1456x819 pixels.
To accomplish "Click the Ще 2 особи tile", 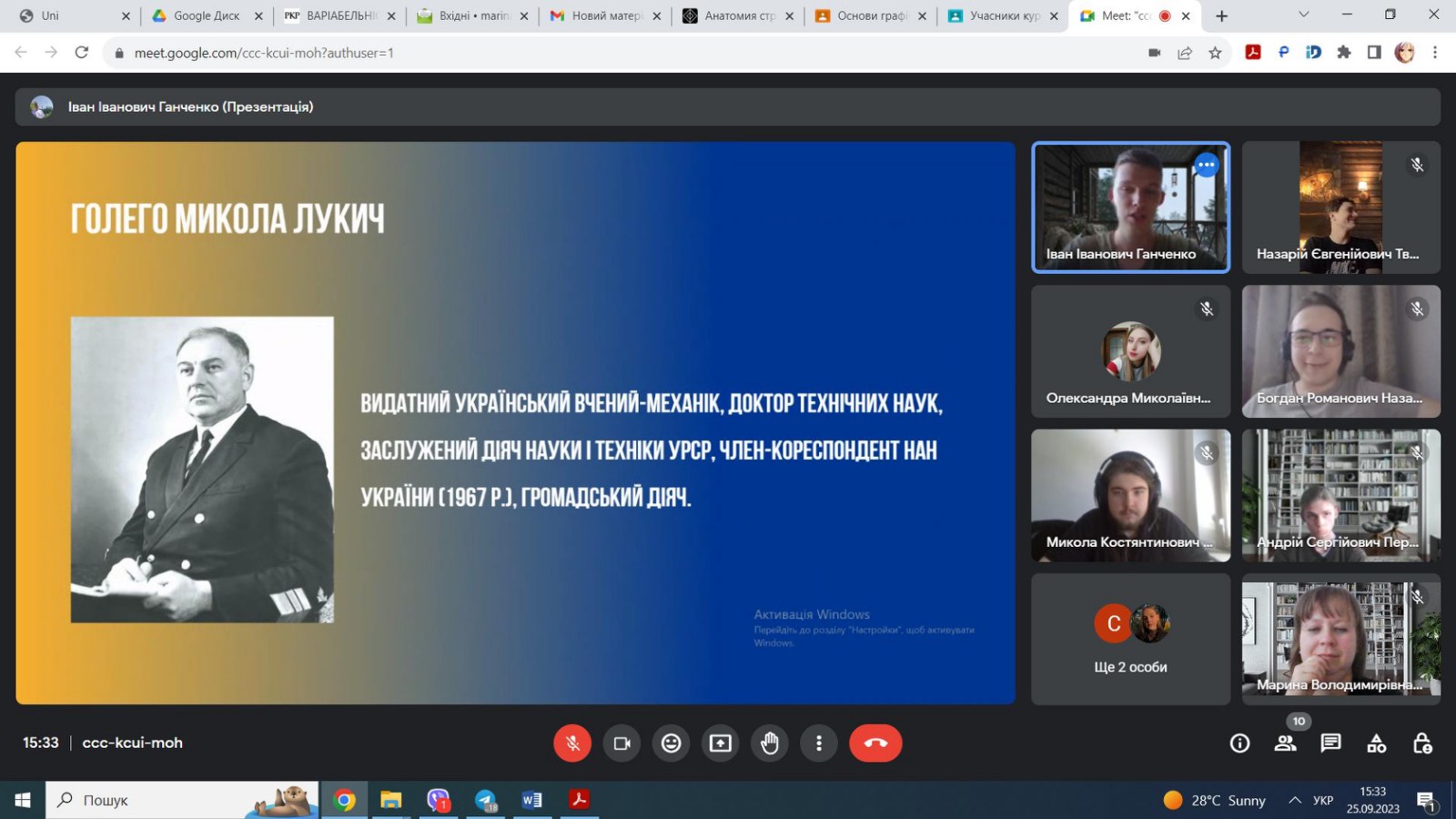I will click(1130, 639).
